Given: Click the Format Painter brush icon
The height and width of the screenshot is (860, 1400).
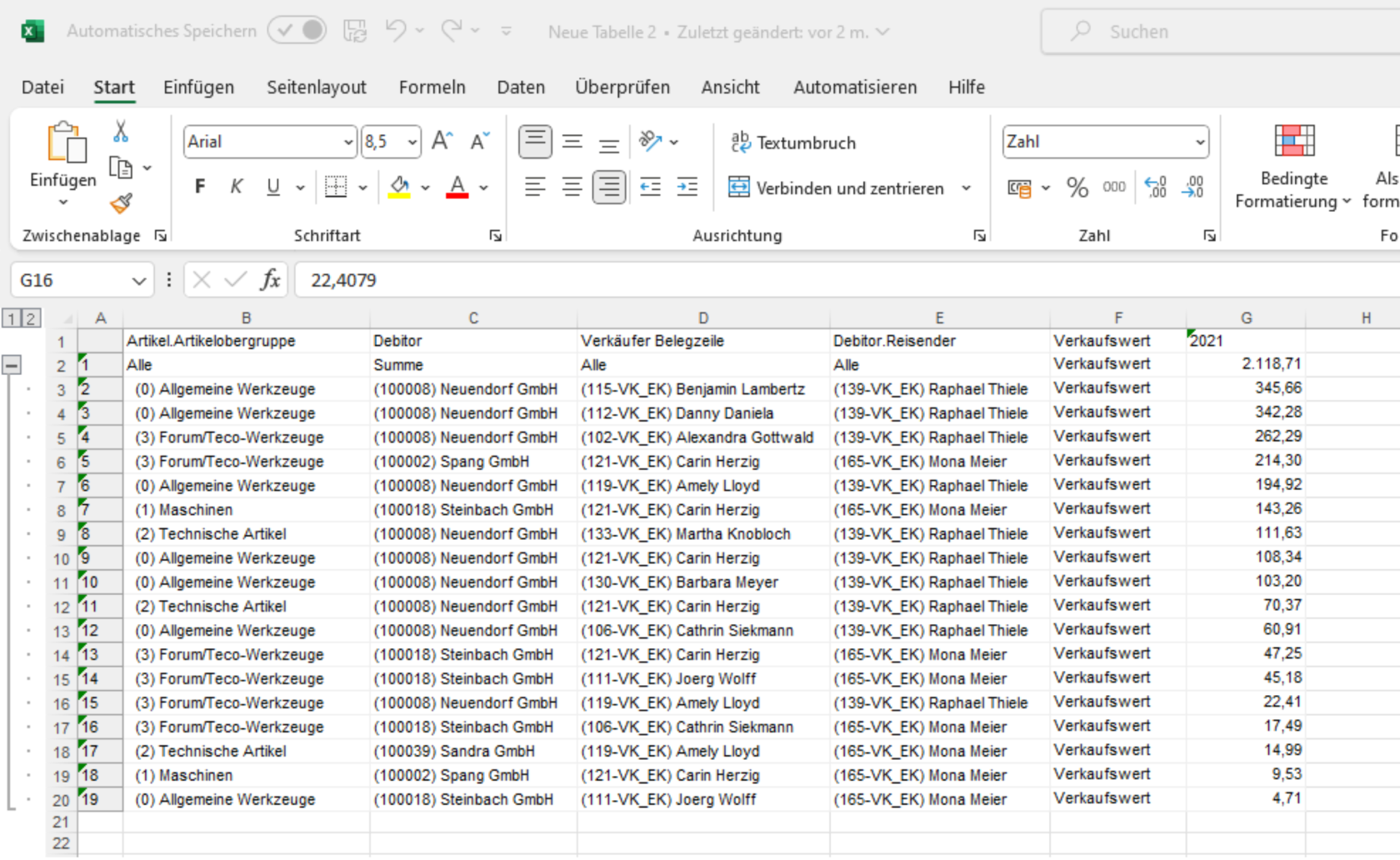Looking at the screenshot, I should [121, 202].
